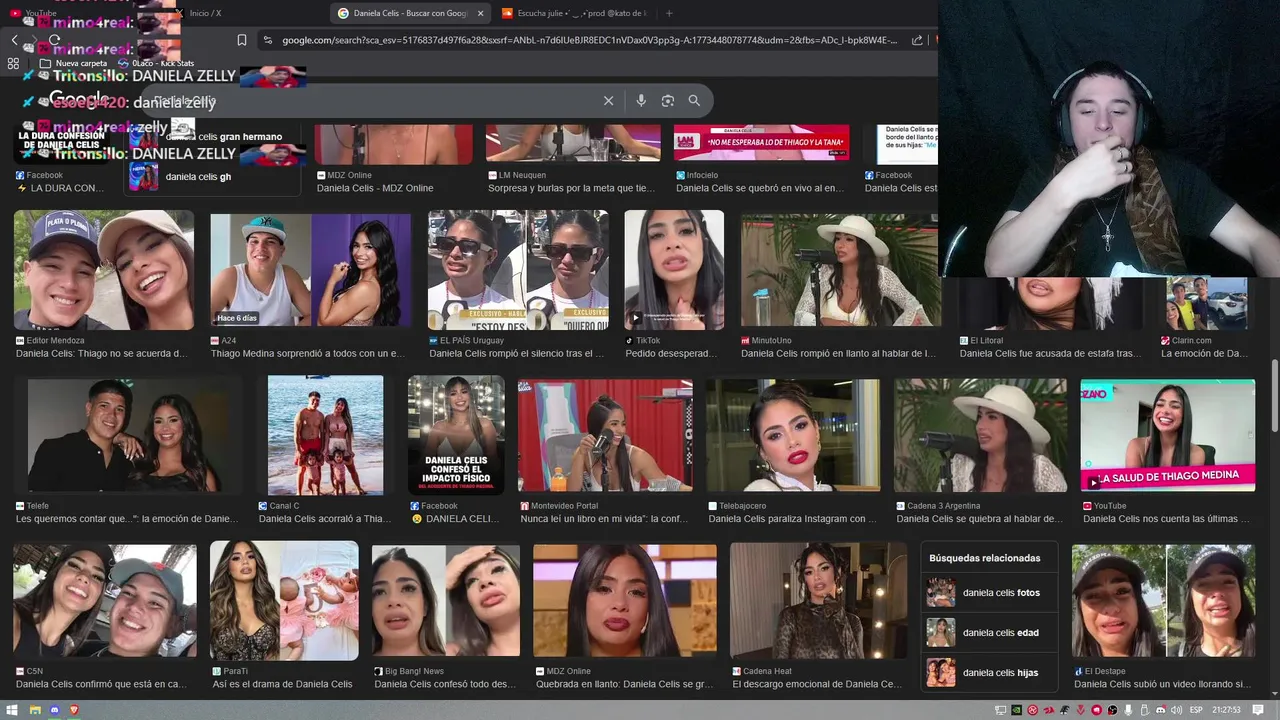Open the EL PAÍS Uruguay sunglasses image
This screenshot has width=1280, height=720.
tap(518, 270)
